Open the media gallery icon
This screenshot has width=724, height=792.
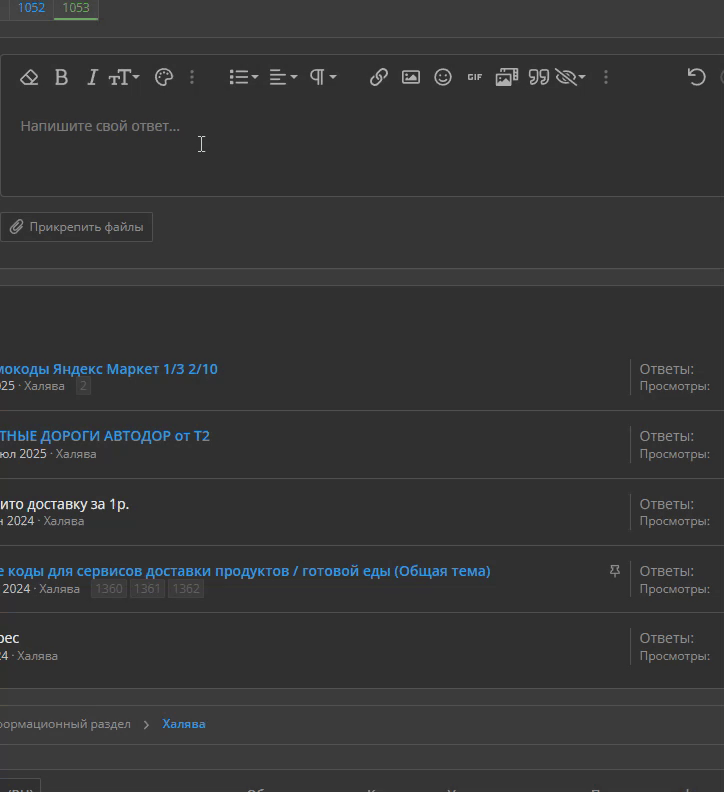tap(507, 77)
